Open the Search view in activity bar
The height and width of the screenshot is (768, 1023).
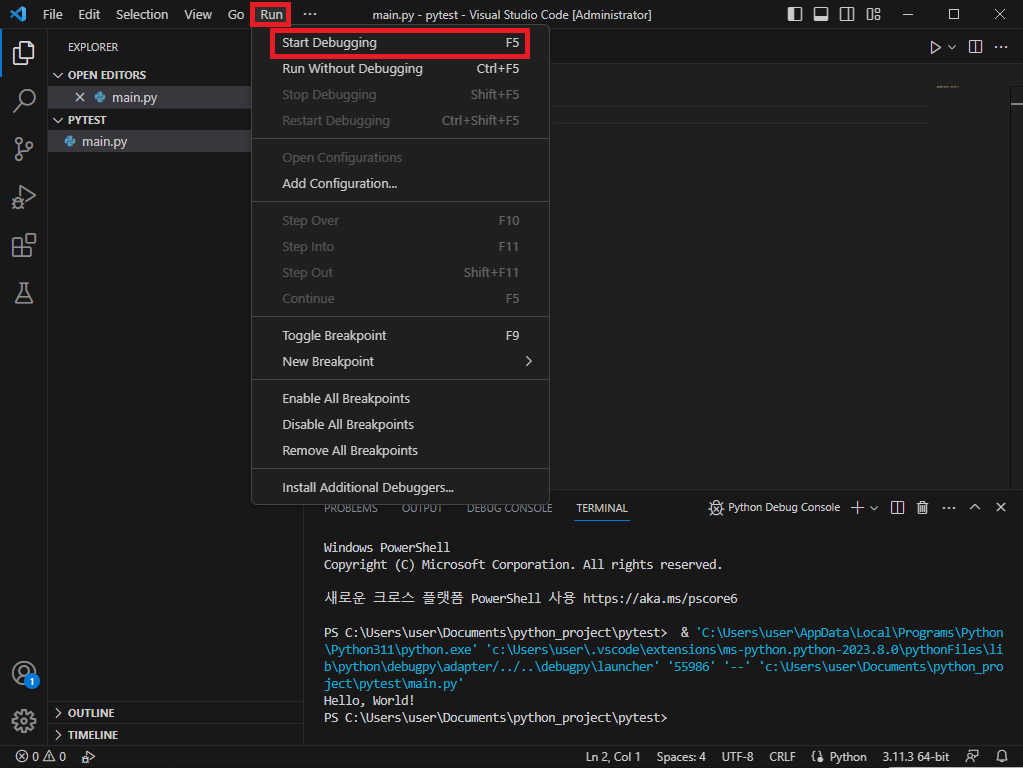click(23, 101)
